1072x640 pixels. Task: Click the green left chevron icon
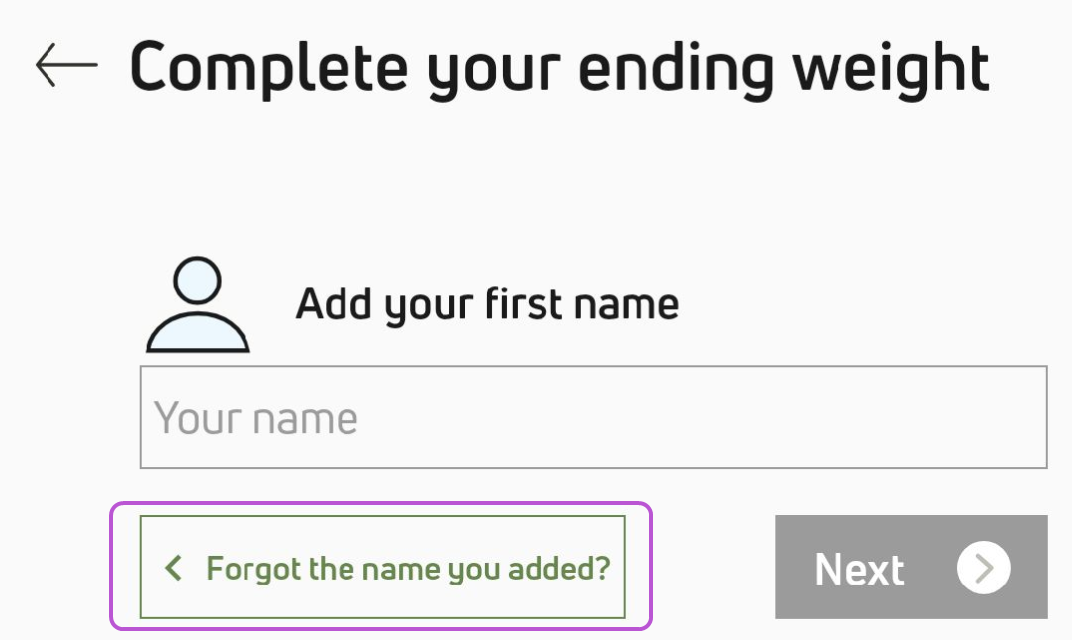pyautogui.click(x=174, y=568)
